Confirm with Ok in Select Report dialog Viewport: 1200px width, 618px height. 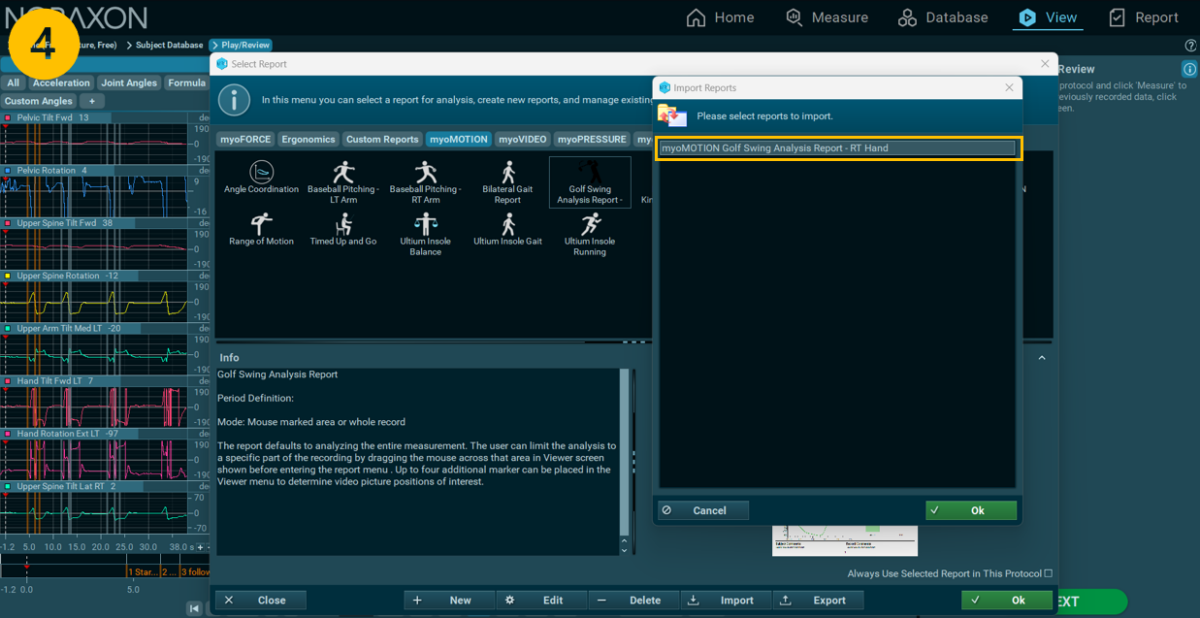(1007, 600)
